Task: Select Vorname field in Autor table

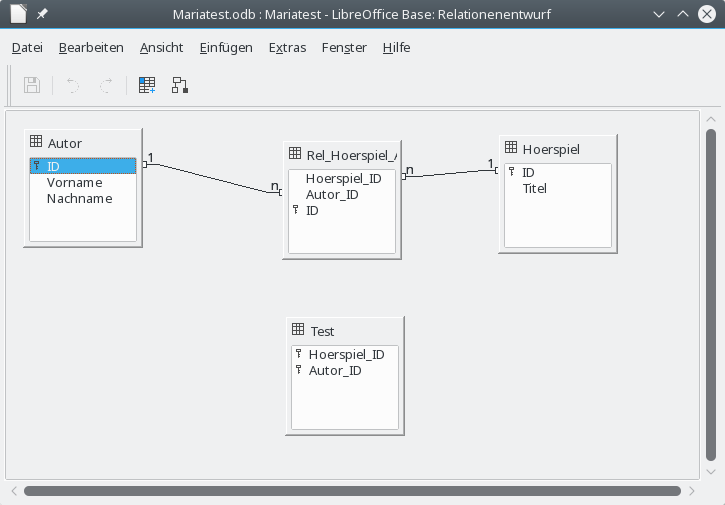Action: pos(83,182)
